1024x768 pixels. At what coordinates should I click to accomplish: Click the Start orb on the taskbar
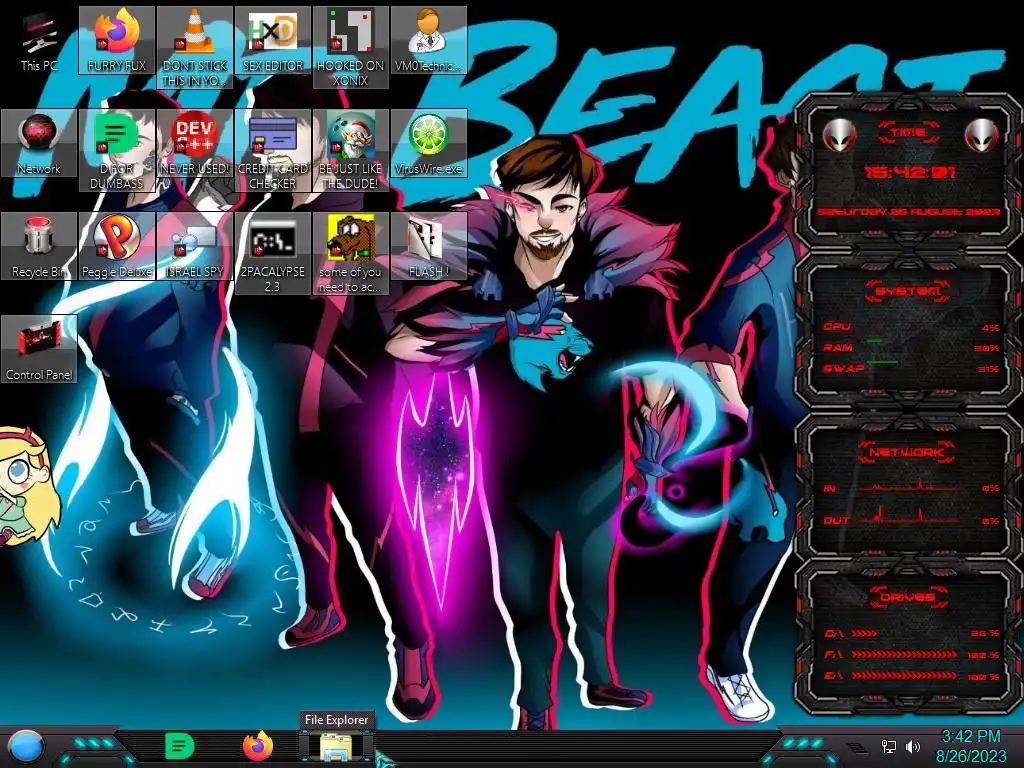[x=25, y=746]
